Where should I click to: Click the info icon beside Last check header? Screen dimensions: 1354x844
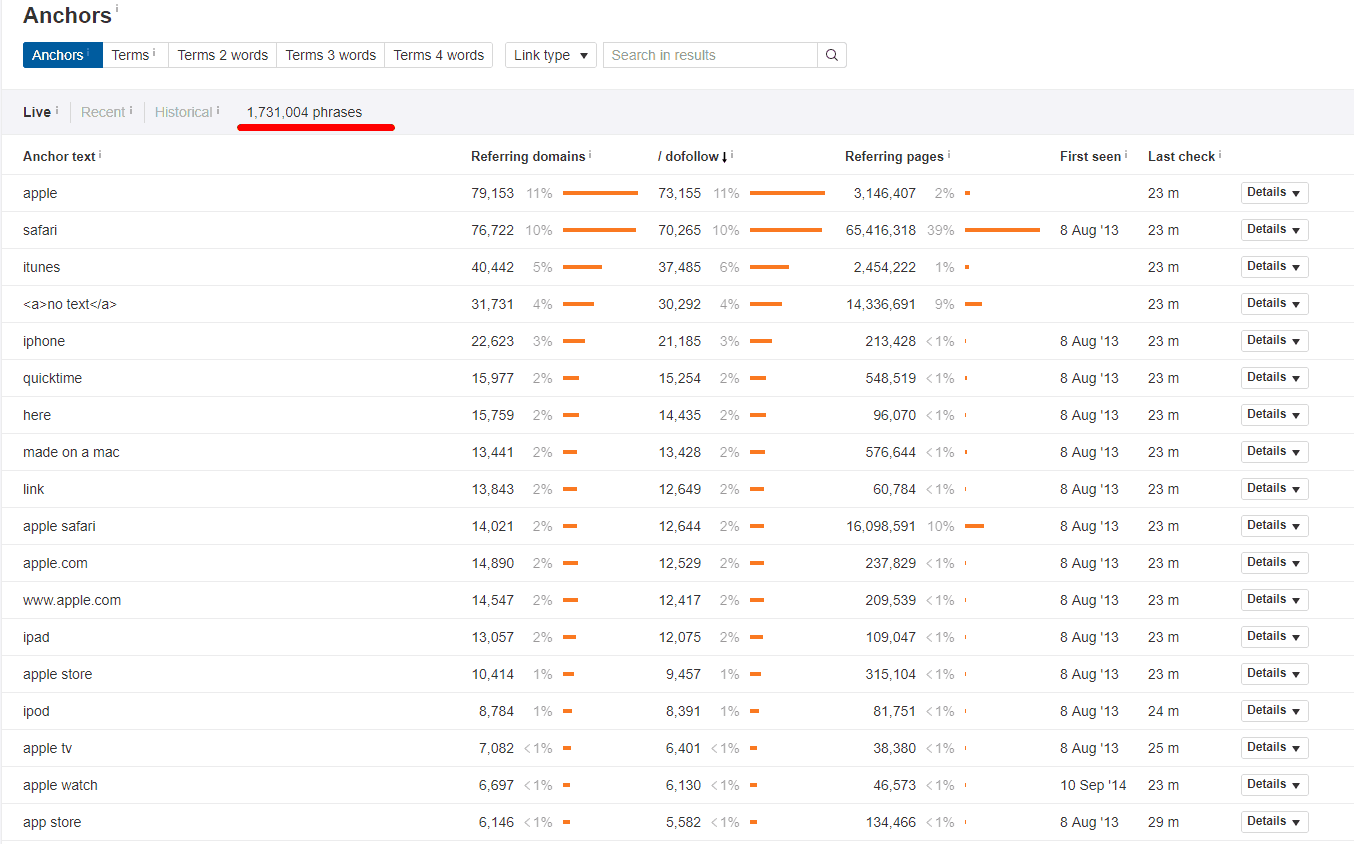point(1218,152)
